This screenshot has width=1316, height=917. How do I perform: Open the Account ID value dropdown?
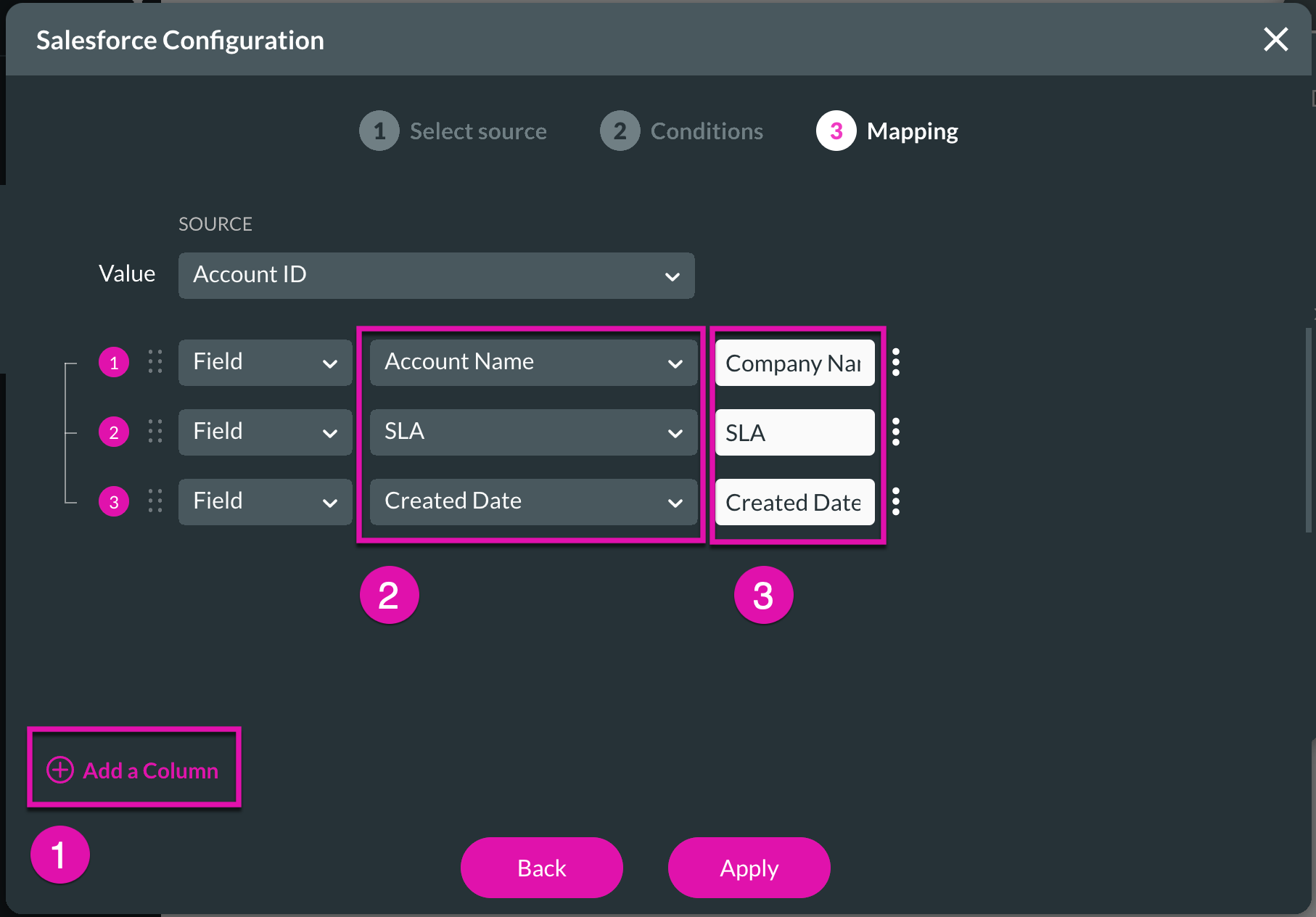point(437,276)
